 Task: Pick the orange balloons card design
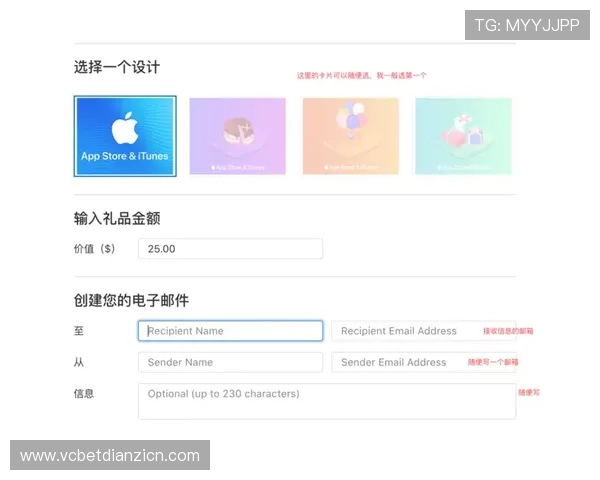[x=351, y=136]
